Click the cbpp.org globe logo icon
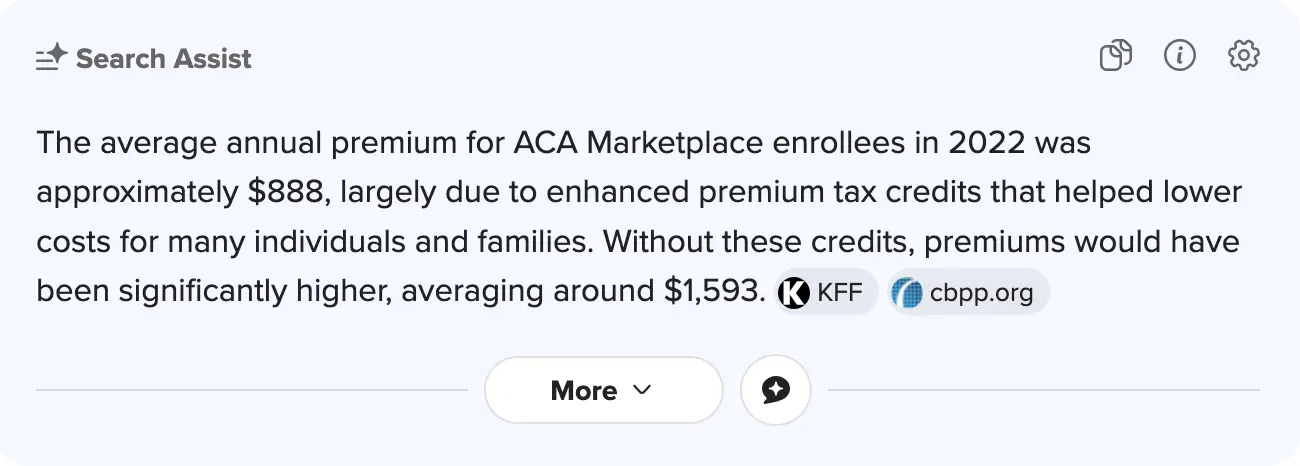This screenshot has width=1300, height=466. (906, 292)
